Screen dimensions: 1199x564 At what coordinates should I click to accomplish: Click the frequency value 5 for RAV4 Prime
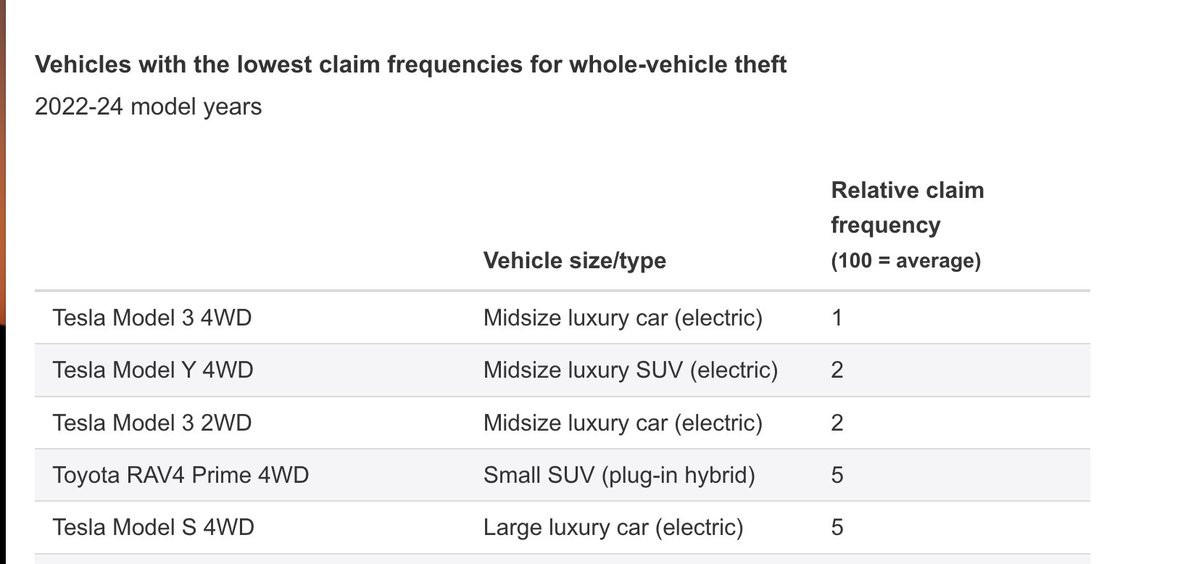pyautogui.click(x=837, y=475)
